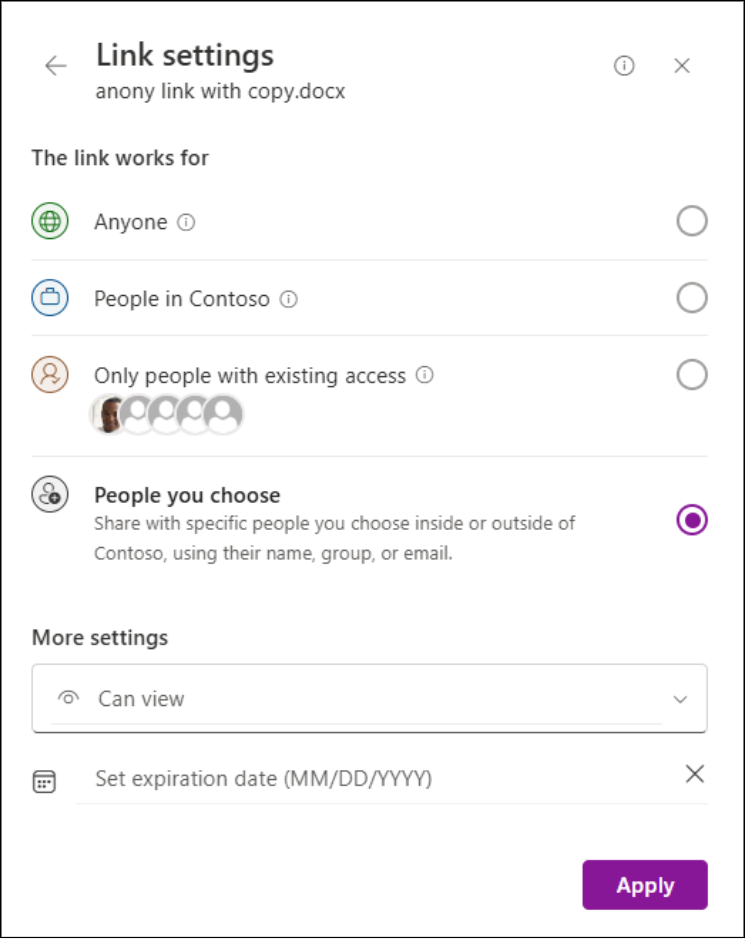The width and height of the screenshot is (745, 939).
Task: Click the calendar icon for expiration date
Action: click(x=44, y=781)
